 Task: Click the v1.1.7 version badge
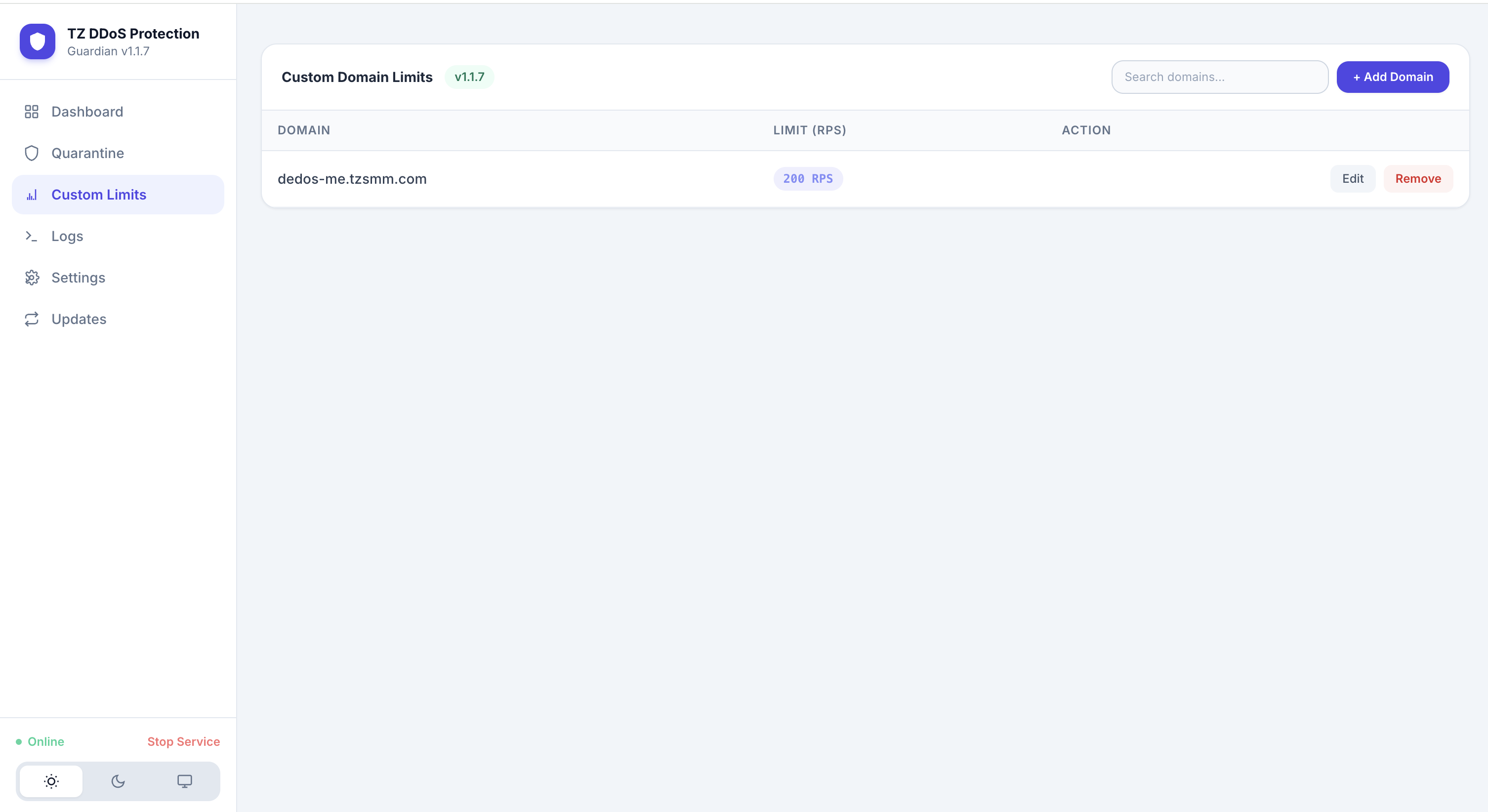point(469,76)
